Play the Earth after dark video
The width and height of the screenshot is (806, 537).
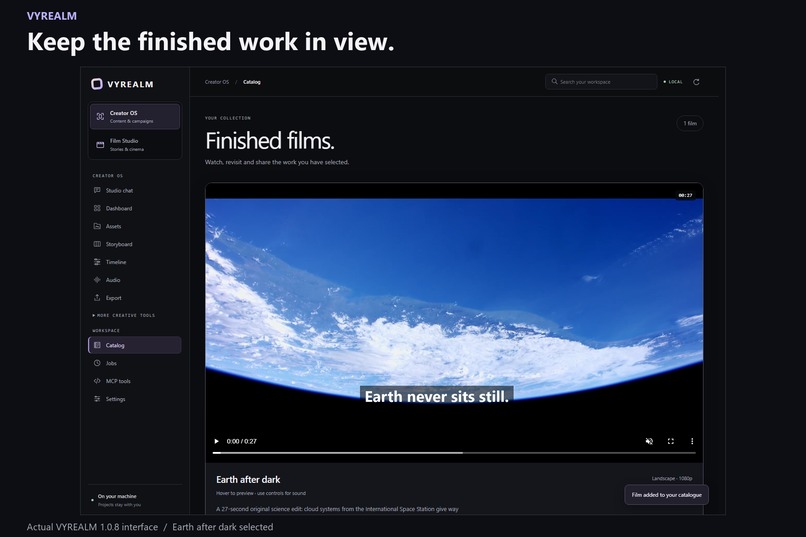[216, 441]
